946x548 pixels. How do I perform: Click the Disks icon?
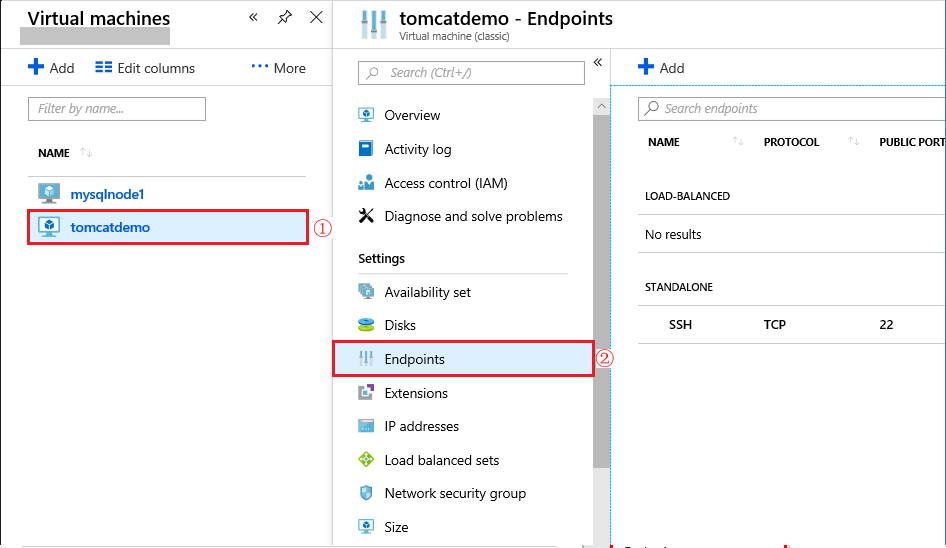[366, 325]
